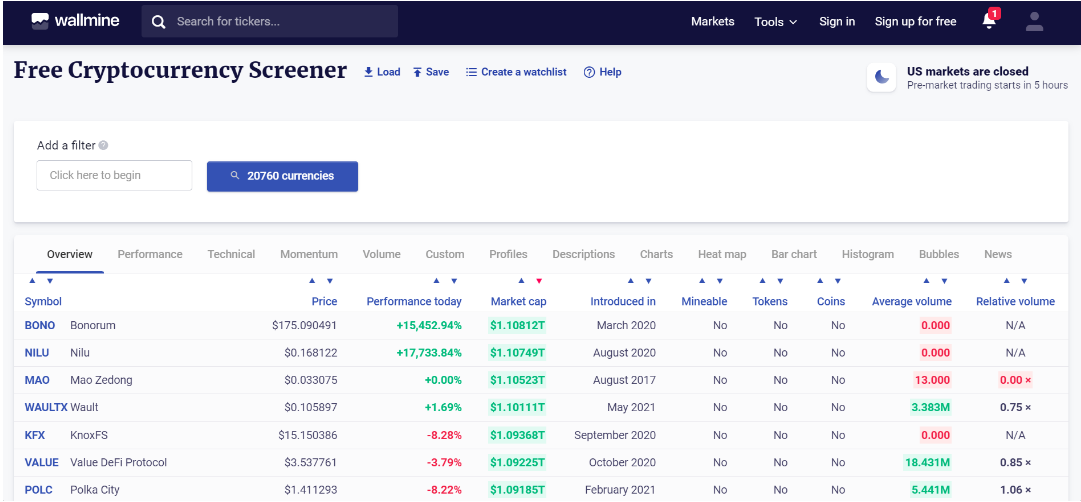
Task: Click the magnifier icon in the search bar
Action: (x=159, y=22)
